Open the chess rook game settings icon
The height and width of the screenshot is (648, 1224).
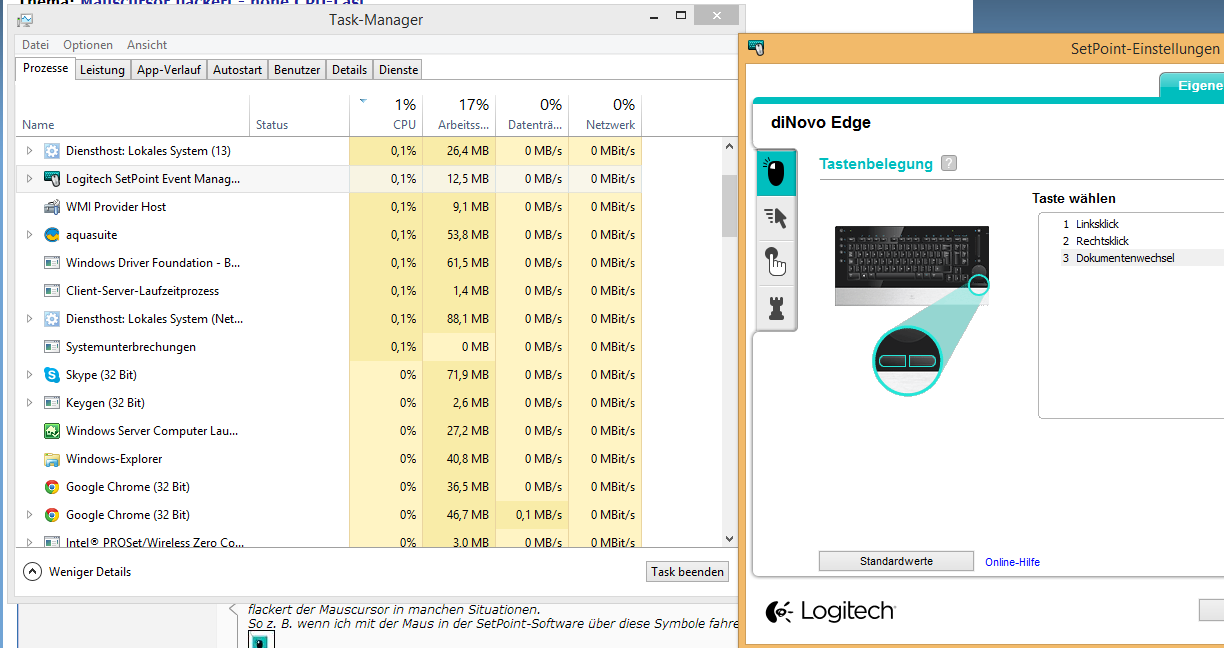tap(775, 307)
